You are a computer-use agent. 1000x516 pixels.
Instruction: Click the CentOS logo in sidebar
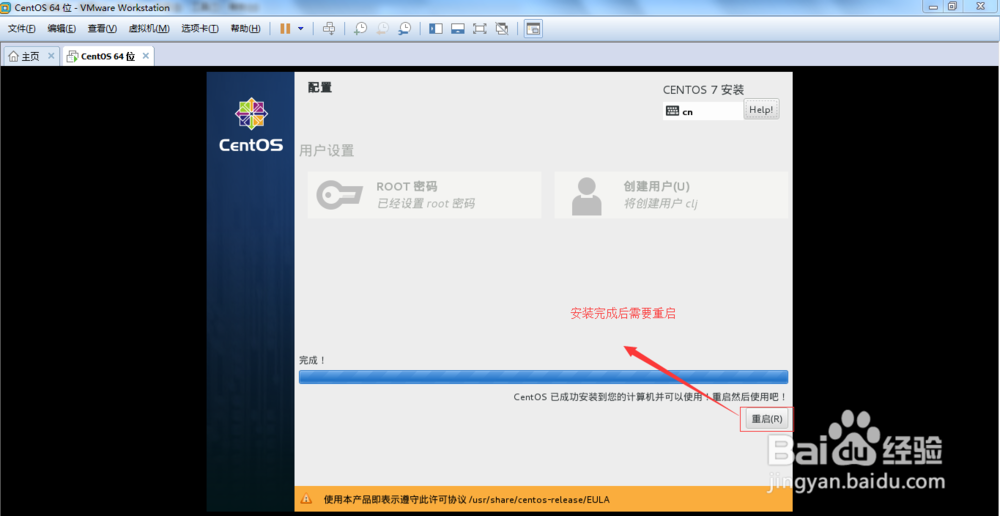(x=251, y=126)
